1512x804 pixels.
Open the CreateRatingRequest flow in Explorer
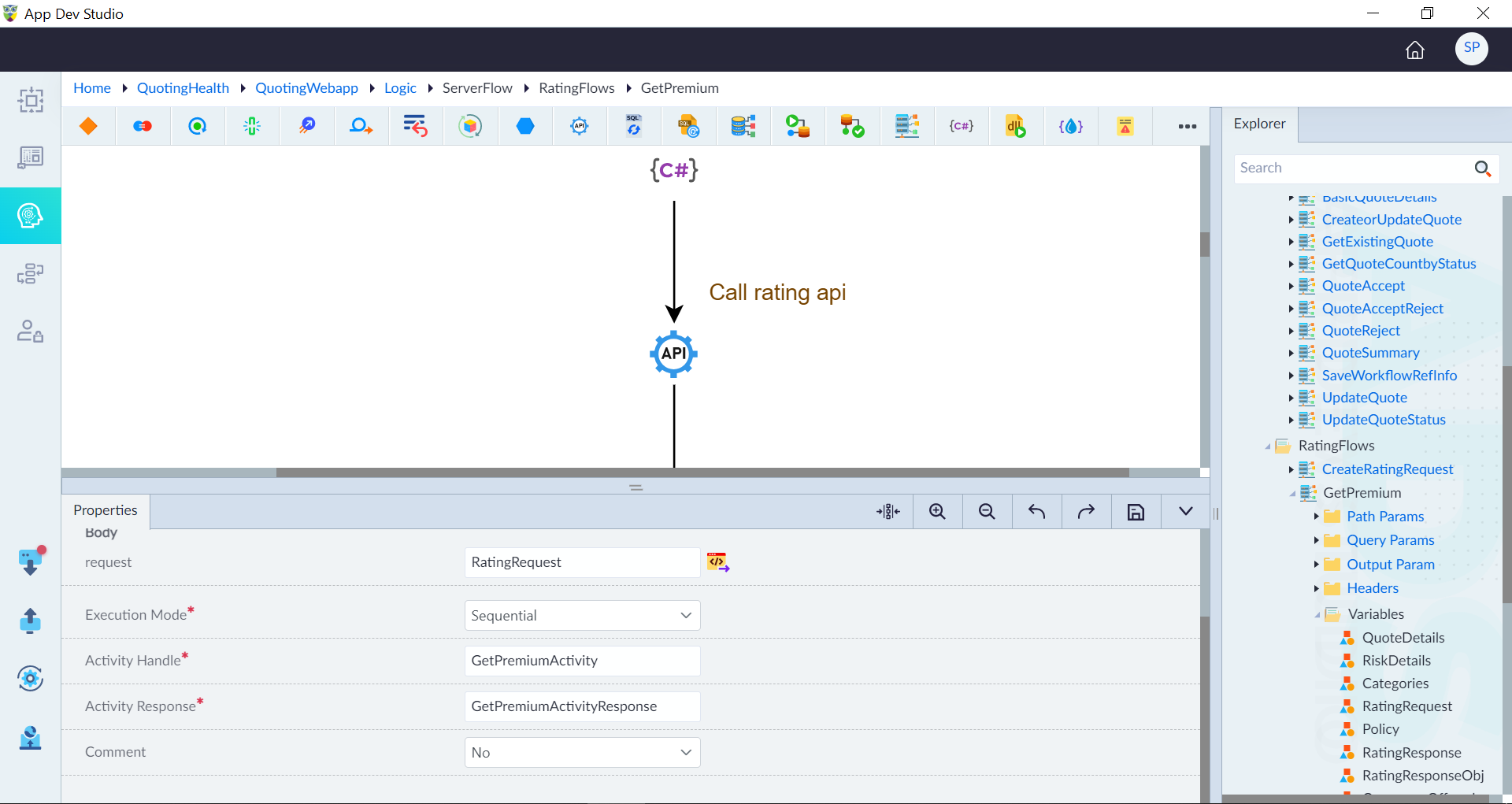1388,469
